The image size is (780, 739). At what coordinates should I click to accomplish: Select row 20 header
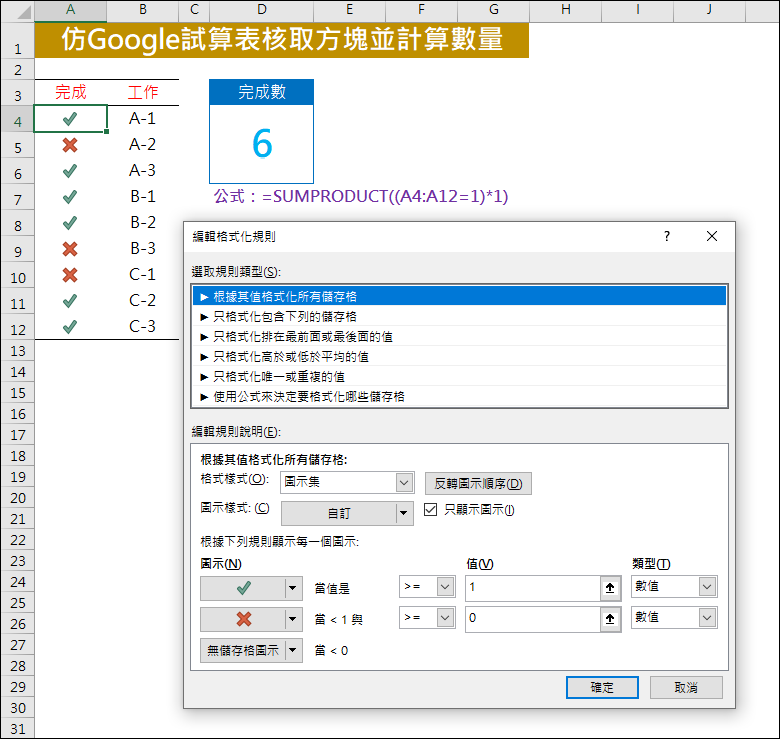point(17,498)
